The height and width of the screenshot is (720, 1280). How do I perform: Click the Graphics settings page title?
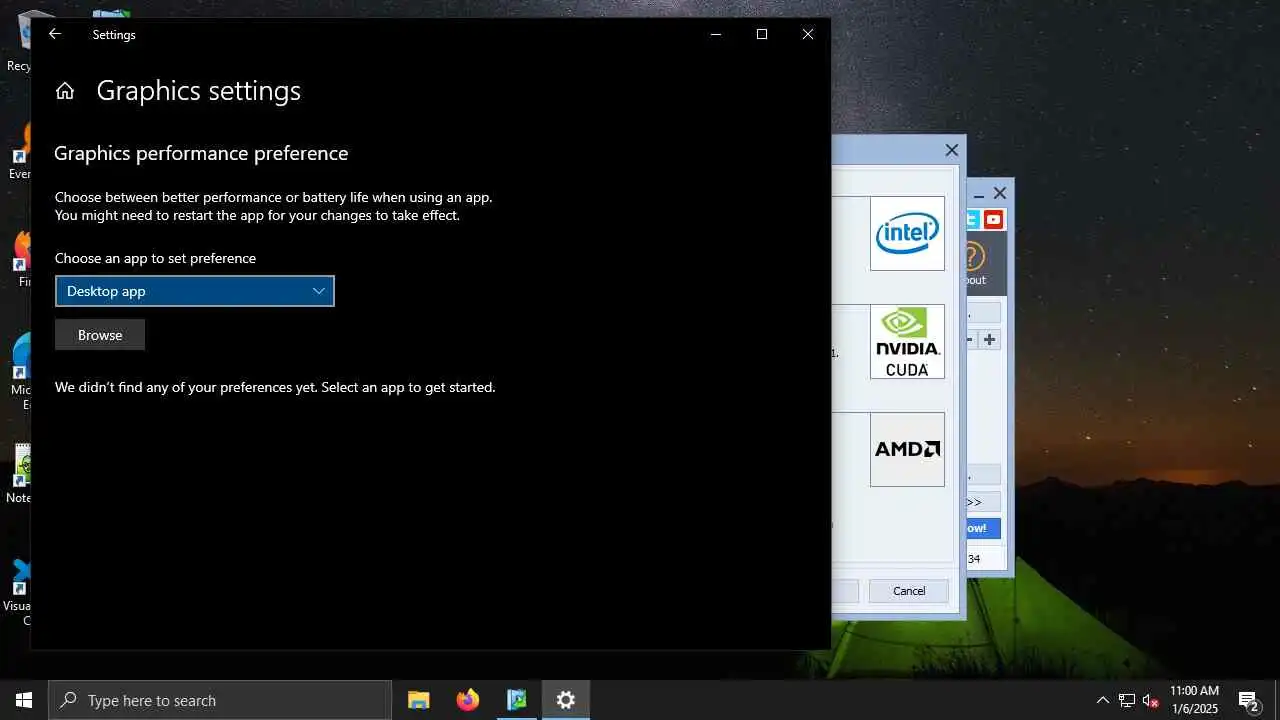point(198,91)
